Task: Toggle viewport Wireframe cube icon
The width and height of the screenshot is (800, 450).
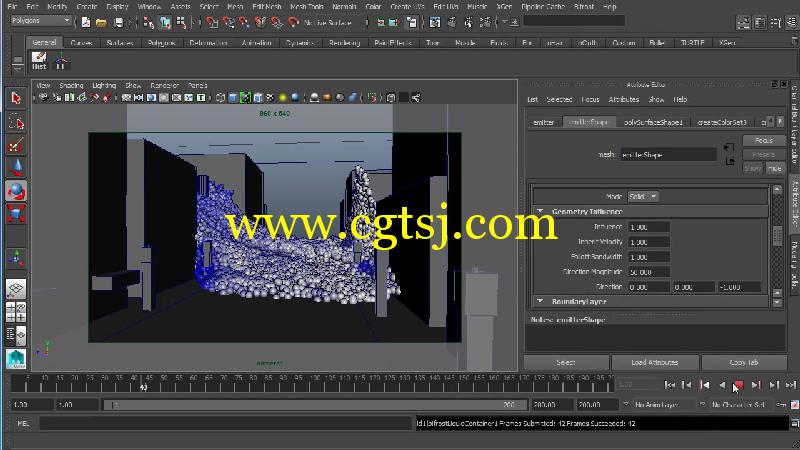Action: point(220,97)
